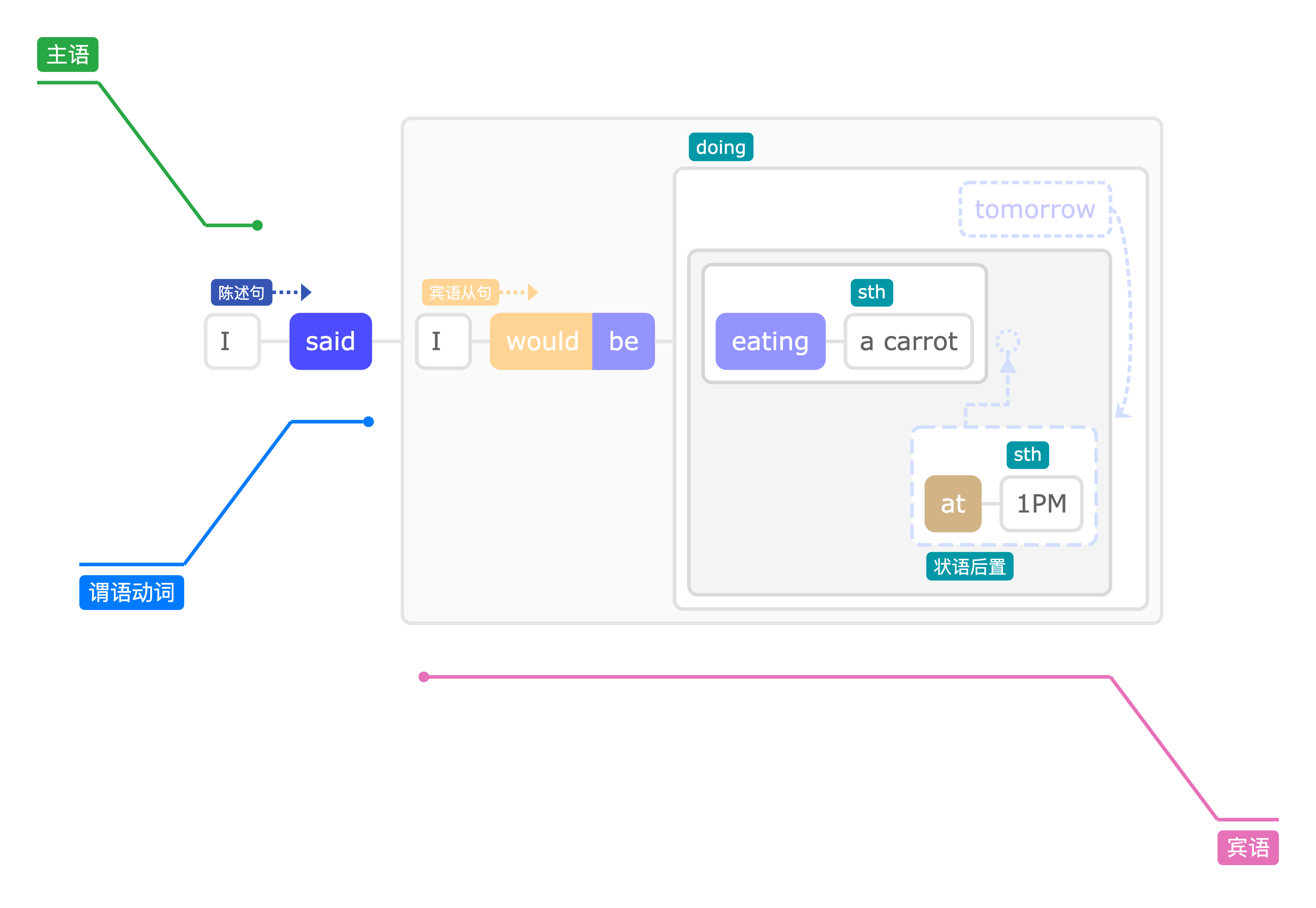This screenshot has height=908, width=1316.
Task: Click the 'sth' tag above '1PM'
Action: [x=1027, y=455]
